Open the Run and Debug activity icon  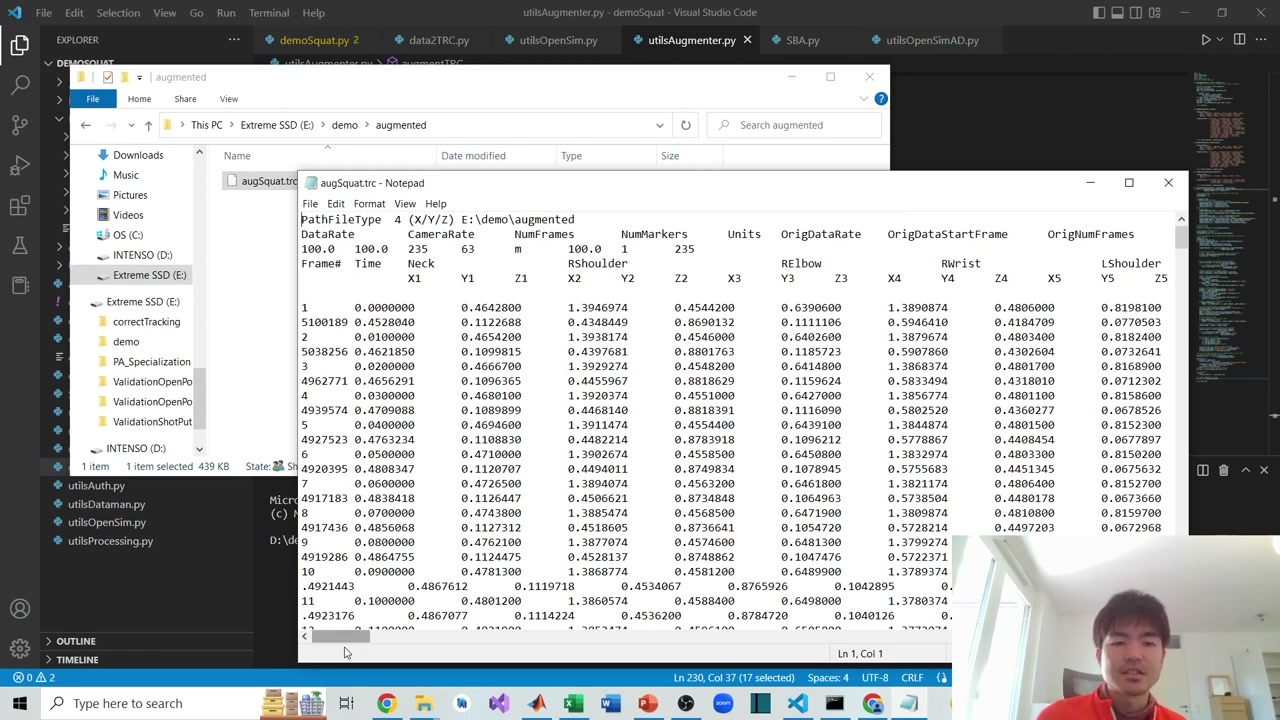click(20, 165)
